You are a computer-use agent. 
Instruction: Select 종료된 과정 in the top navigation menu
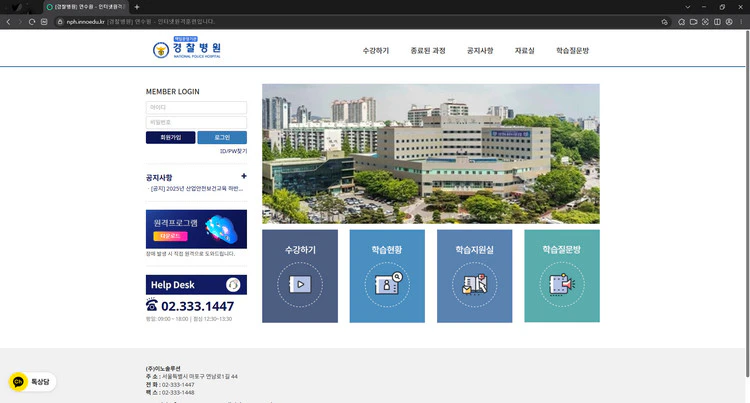coord(427,50)
